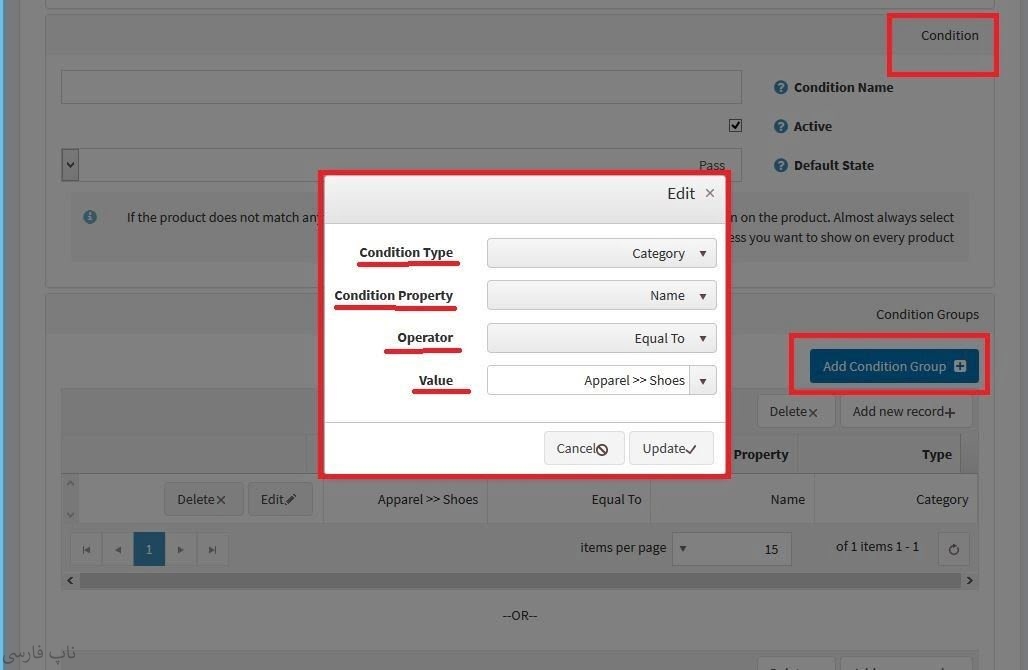
Task: Refresh the condition grid with the reload icon
Action: pyautogui.click(x=953, y=549)
